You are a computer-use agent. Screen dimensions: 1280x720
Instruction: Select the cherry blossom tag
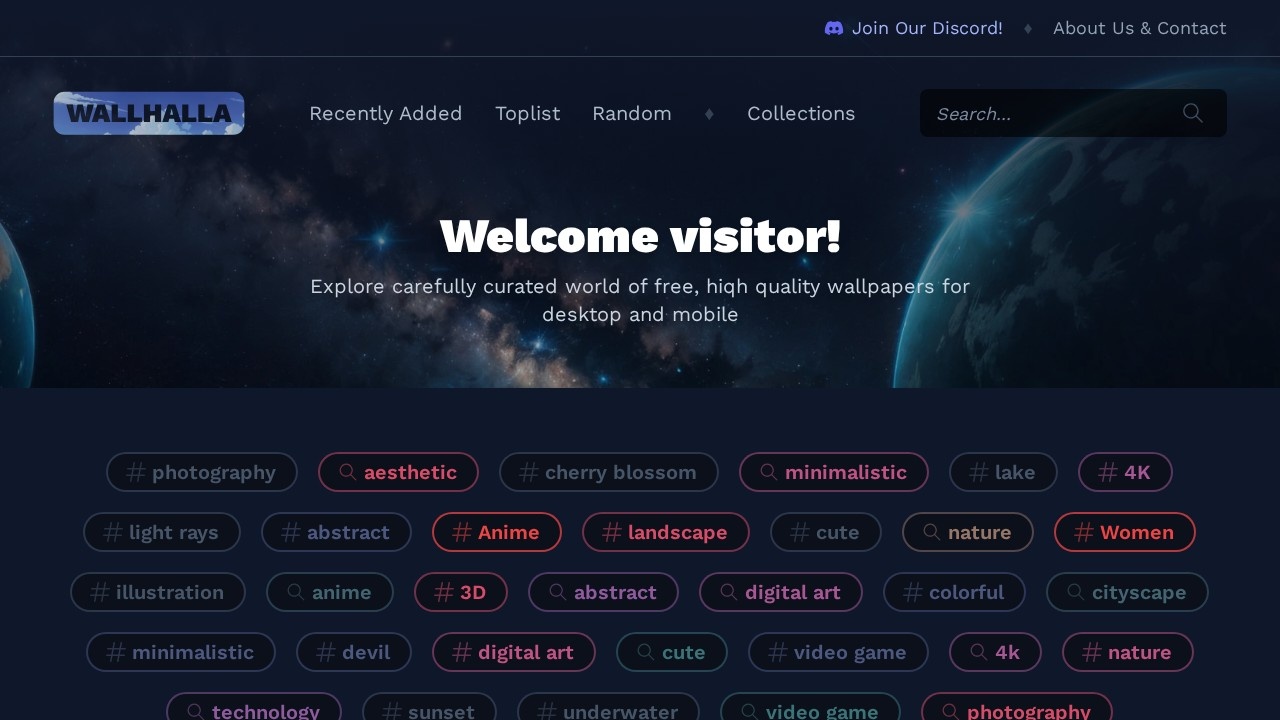608,472
